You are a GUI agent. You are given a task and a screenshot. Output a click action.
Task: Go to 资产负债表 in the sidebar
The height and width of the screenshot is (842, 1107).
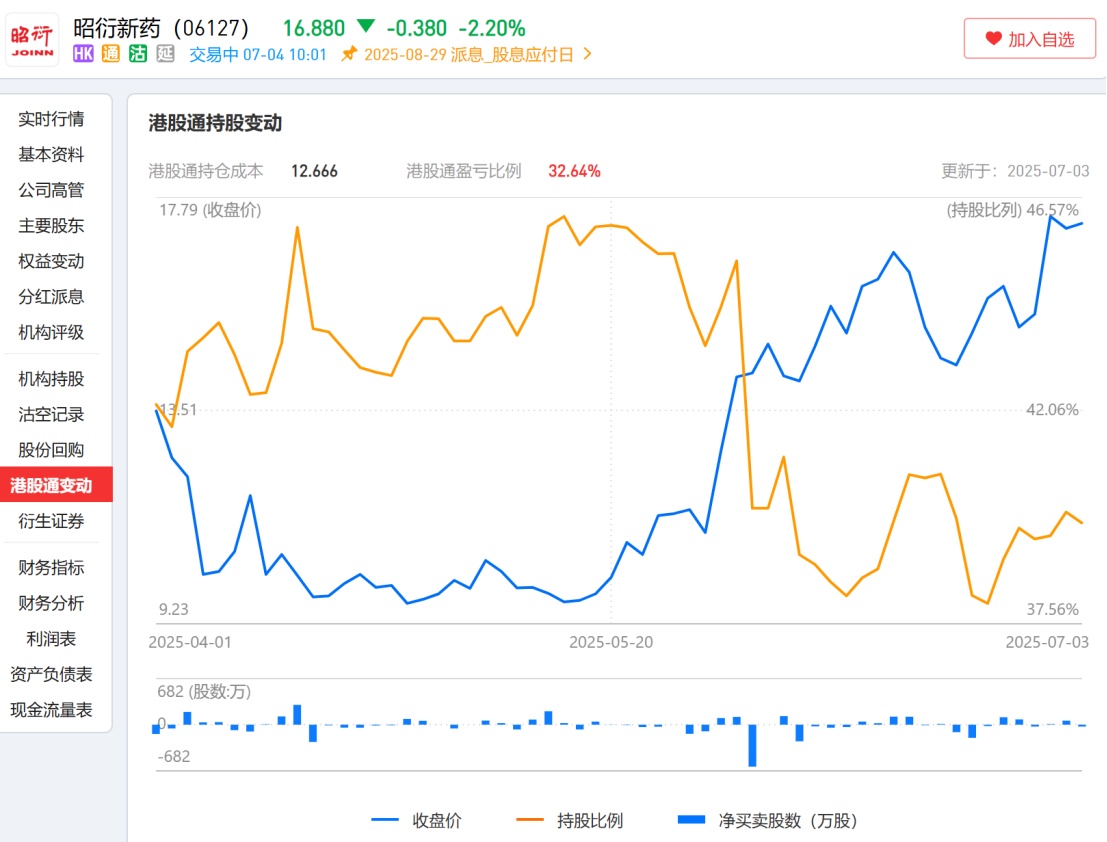(x=51, y=674)
